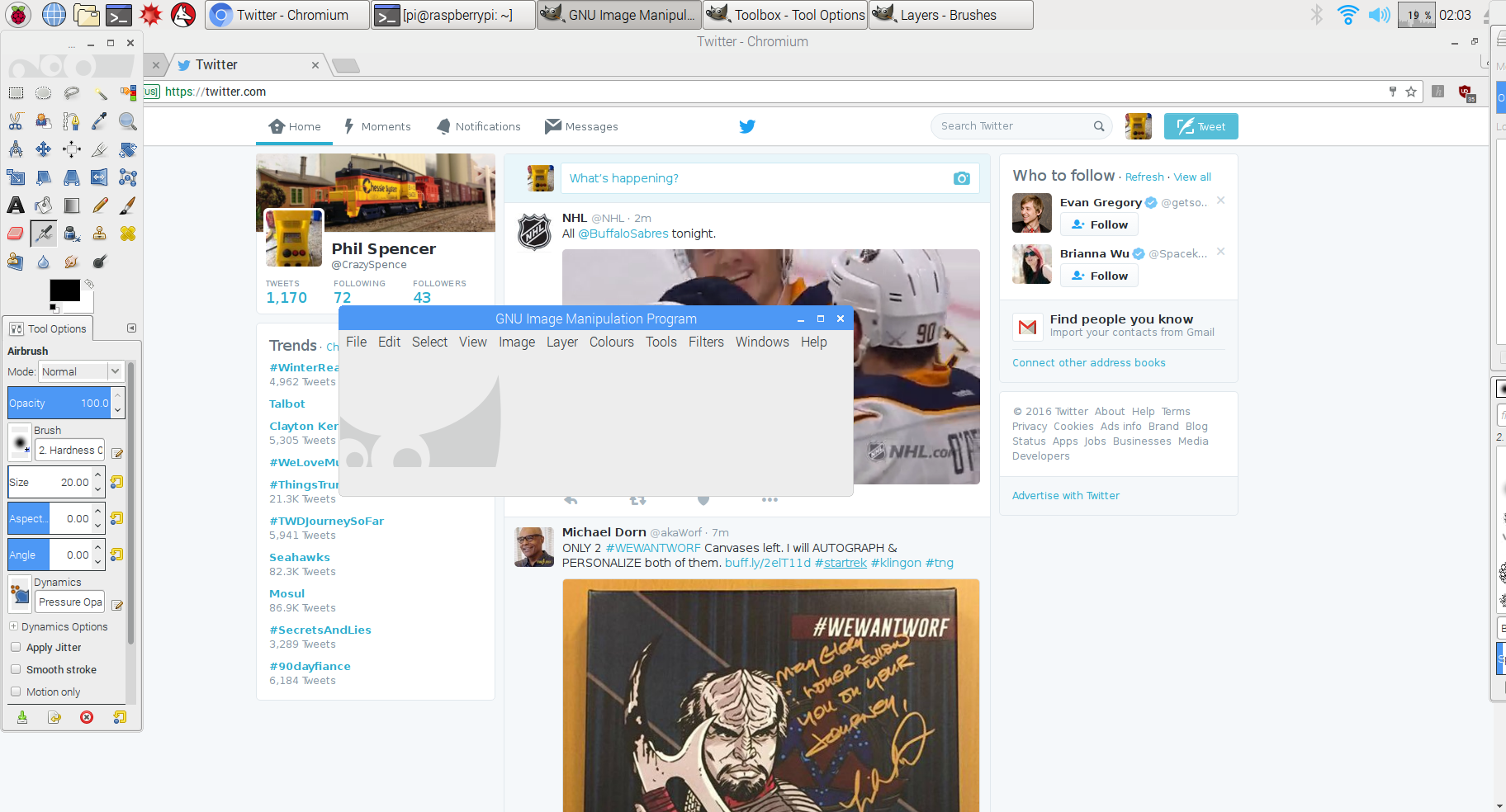Select the Free Select lasso tool
1506x812 pixels.
(x=72, y=93)
